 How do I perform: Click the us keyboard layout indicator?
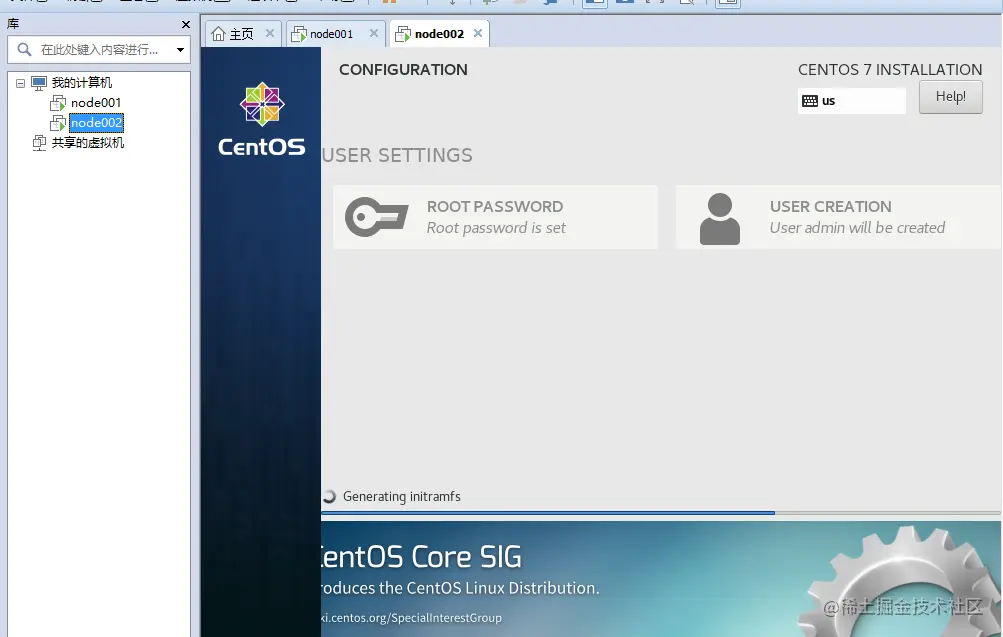point(851,100)
